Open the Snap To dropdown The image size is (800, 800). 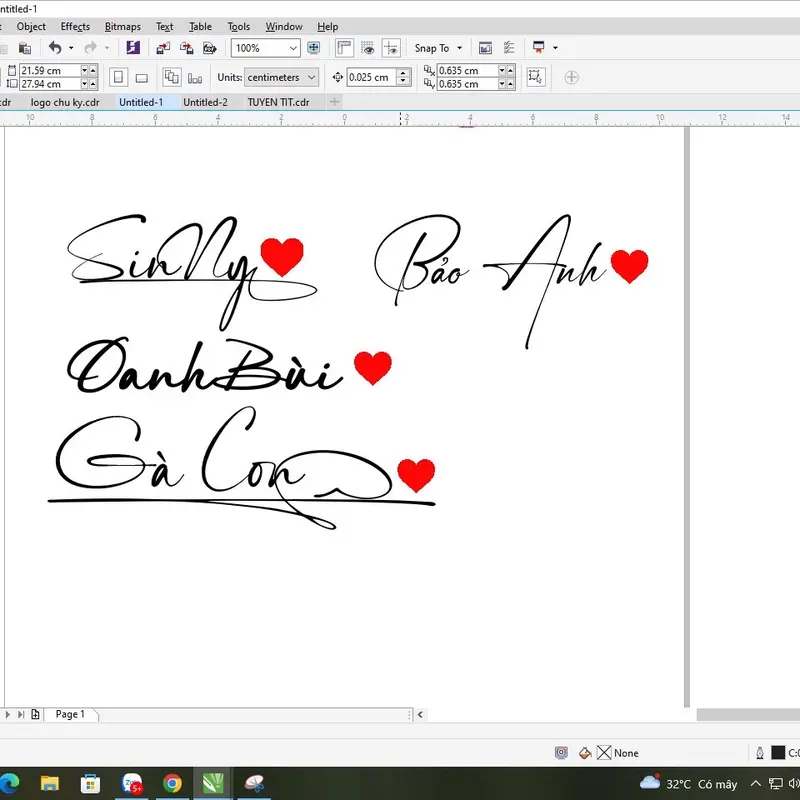pyautogui.click(x=438, y=48)
